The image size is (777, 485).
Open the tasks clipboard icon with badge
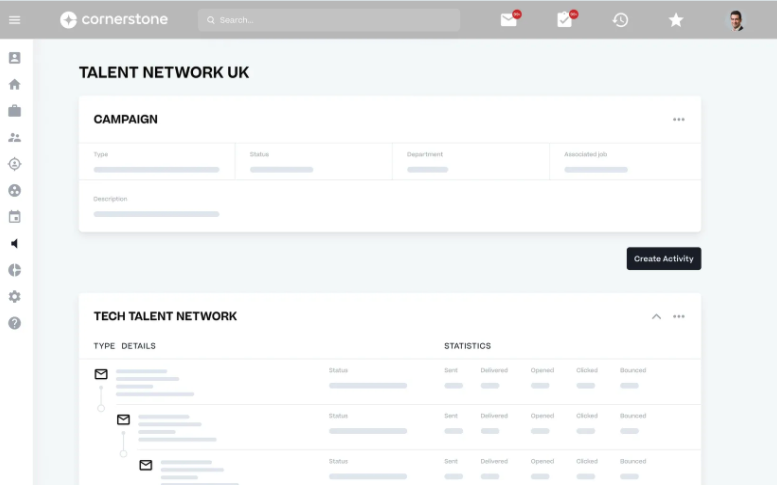point(565,20)
